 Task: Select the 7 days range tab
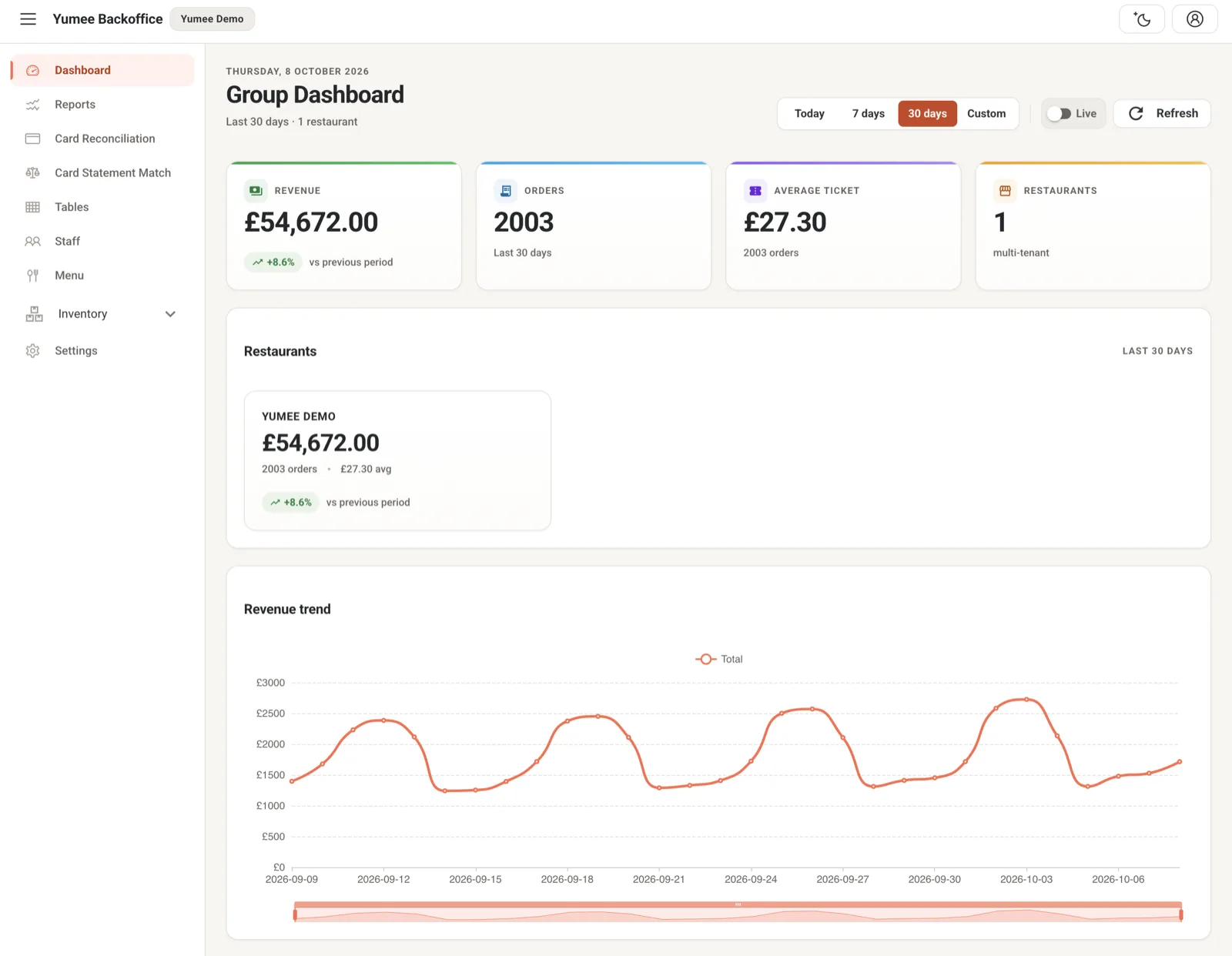[868, 114]
